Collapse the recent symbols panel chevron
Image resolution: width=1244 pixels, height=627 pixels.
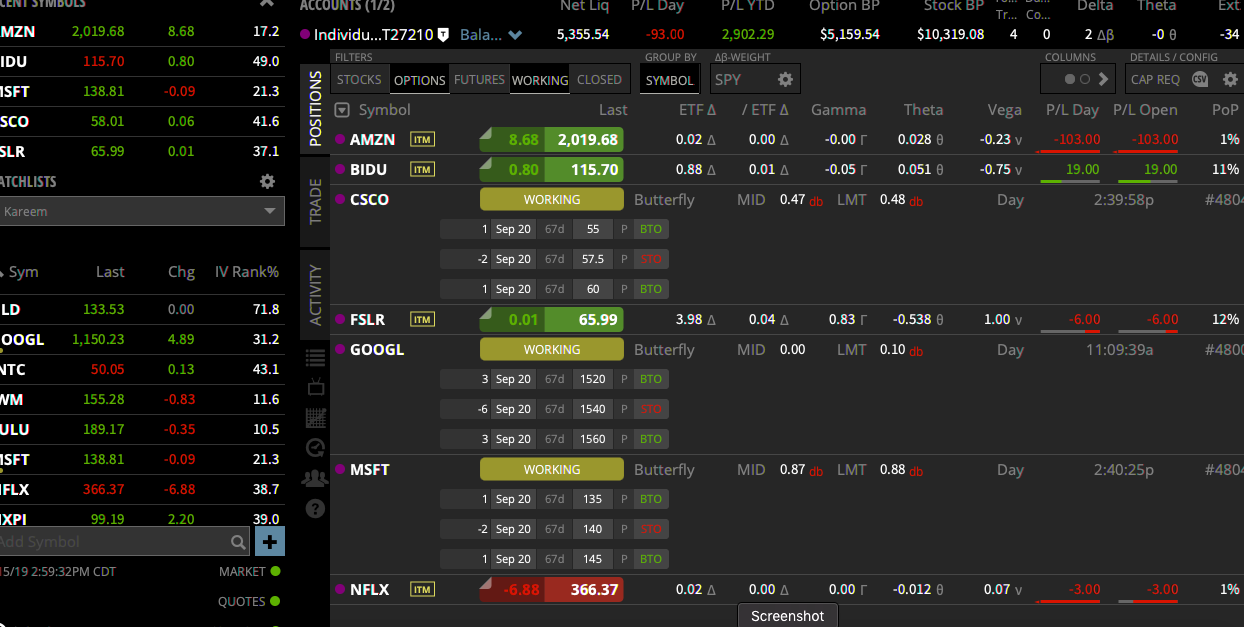click(x=266, y=4)
